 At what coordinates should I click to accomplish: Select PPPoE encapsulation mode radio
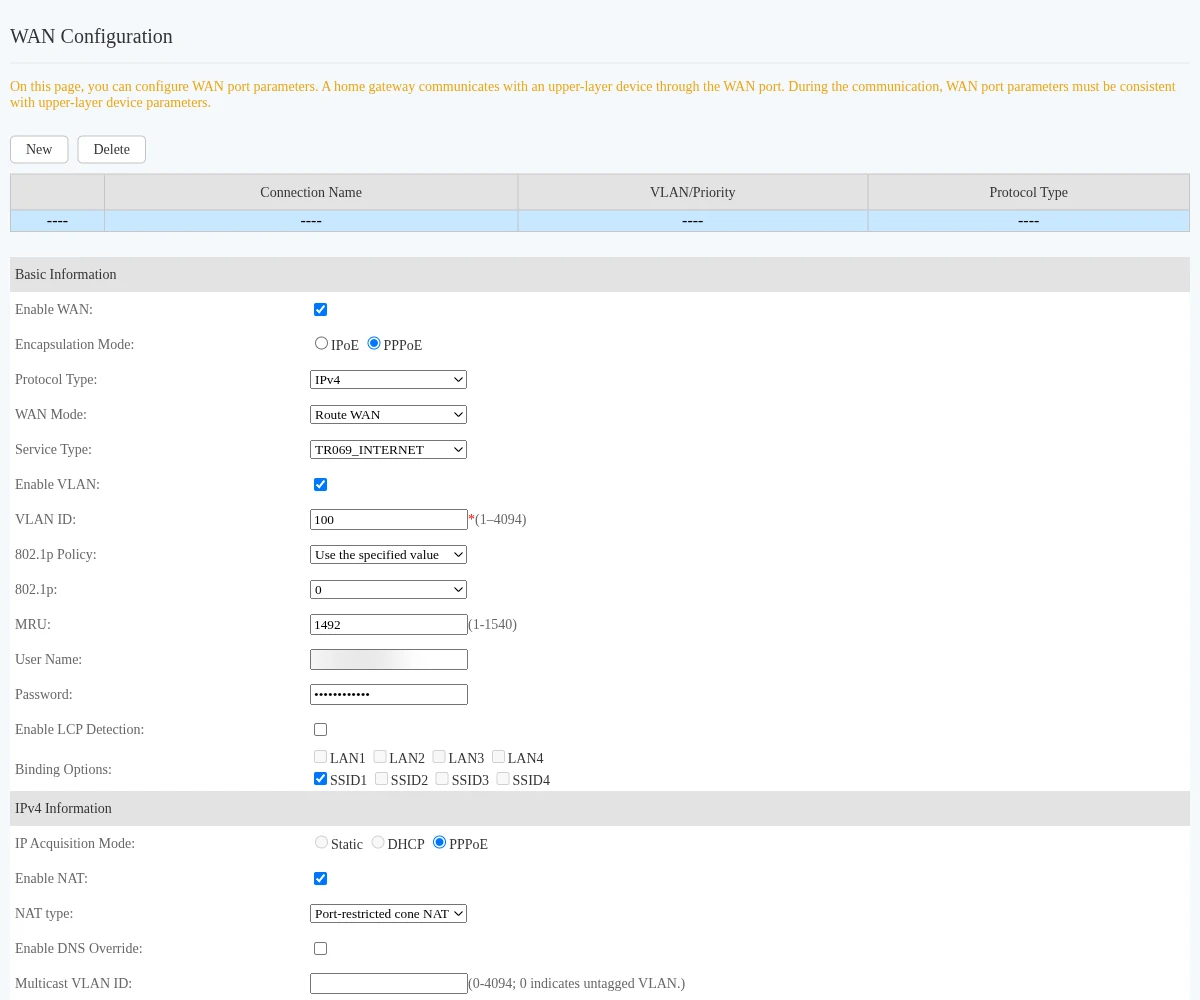[374, 343]
